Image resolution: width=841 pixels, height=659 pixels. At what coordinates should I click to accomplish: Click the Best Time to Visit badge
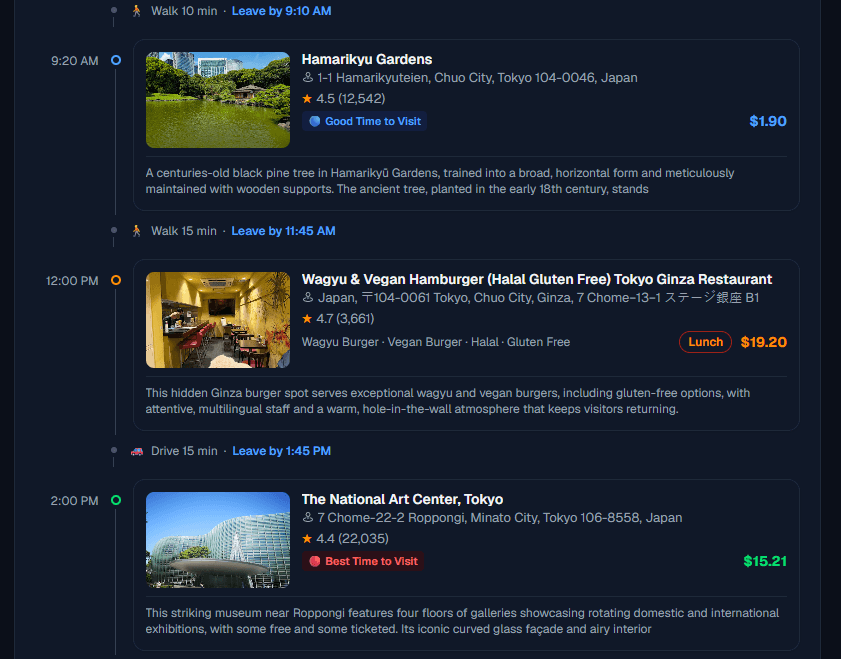(x=363, y=561)
